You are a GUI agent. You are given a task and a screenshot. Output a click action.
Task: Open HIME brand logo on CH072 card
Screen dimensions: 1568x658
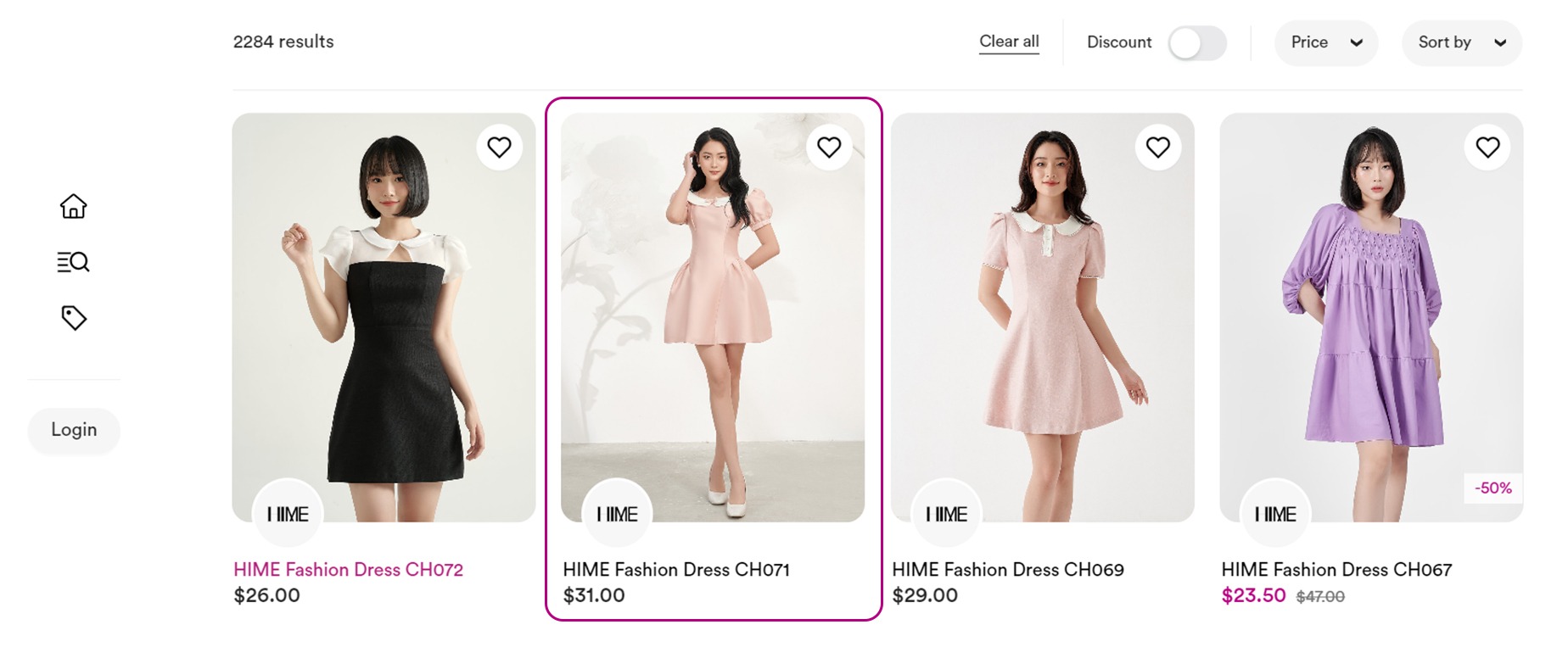click(288, 514)
